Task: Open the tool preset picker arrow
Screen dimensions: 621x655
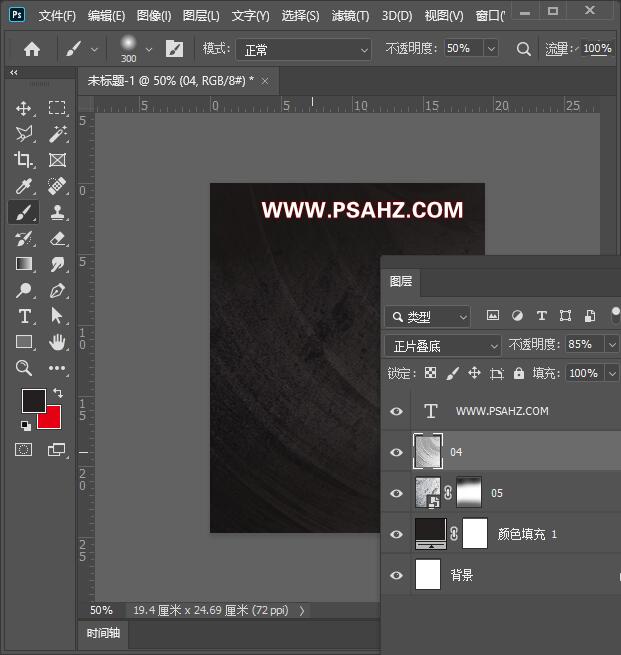Action: point(94,50)
